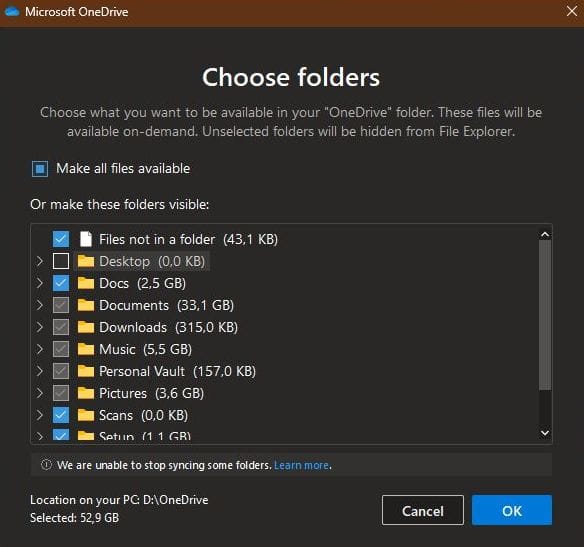The height and width of the screenshot is (547, 584).
Task: Click the Pictures folder icon
Action: coord(86,393)
